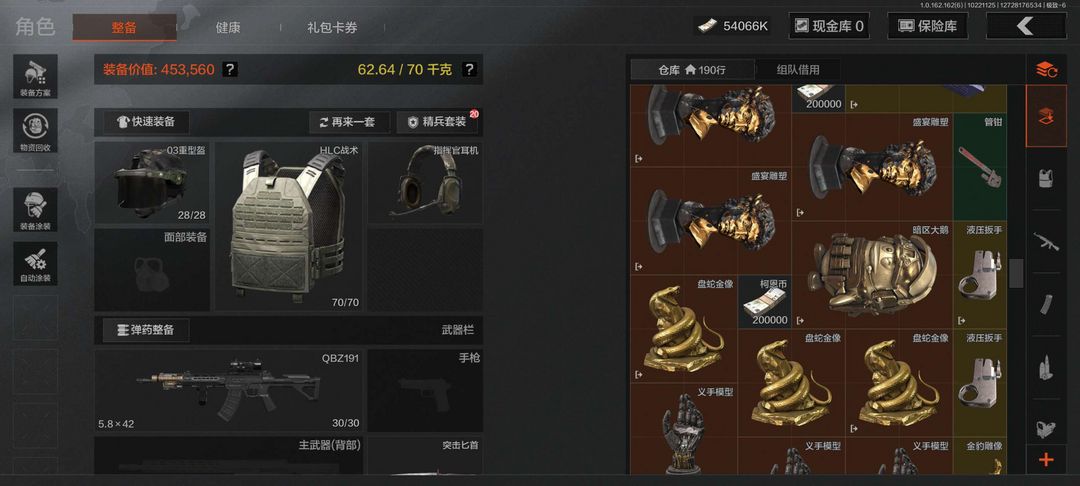Open the 自动涂装 auto-skin icon
The image size is (1080, 486).
(35, 264)
